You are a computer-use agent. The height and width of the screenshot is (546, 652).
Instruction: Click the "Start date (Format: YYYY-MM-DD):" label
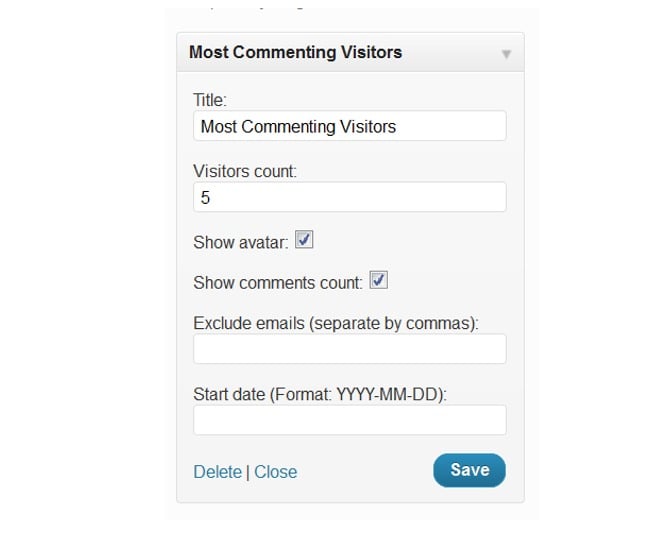(x=320, y=394)
